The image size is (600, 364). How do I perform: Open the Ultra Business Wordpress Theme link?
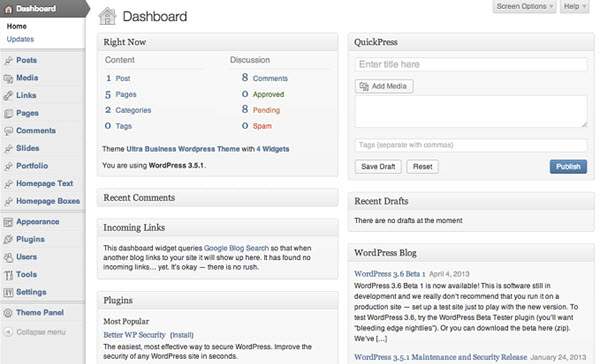pos(183,149)
